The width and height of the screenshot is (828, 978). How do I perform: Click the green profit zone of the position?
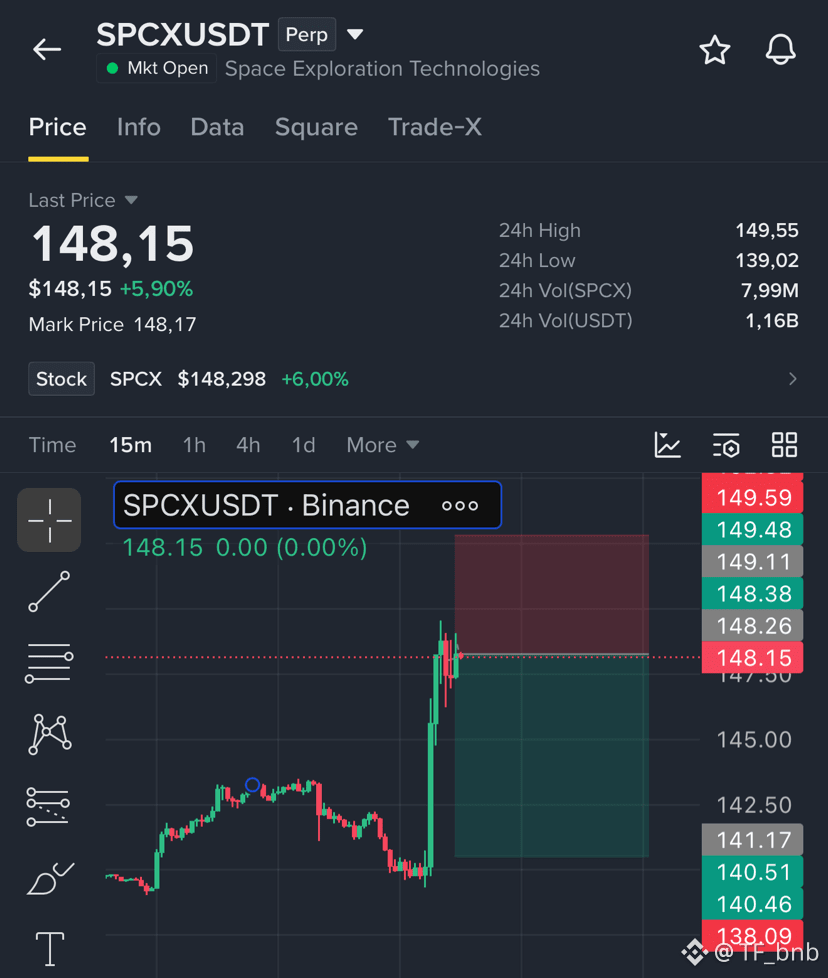pyautogui.click(x=552, y=756)
